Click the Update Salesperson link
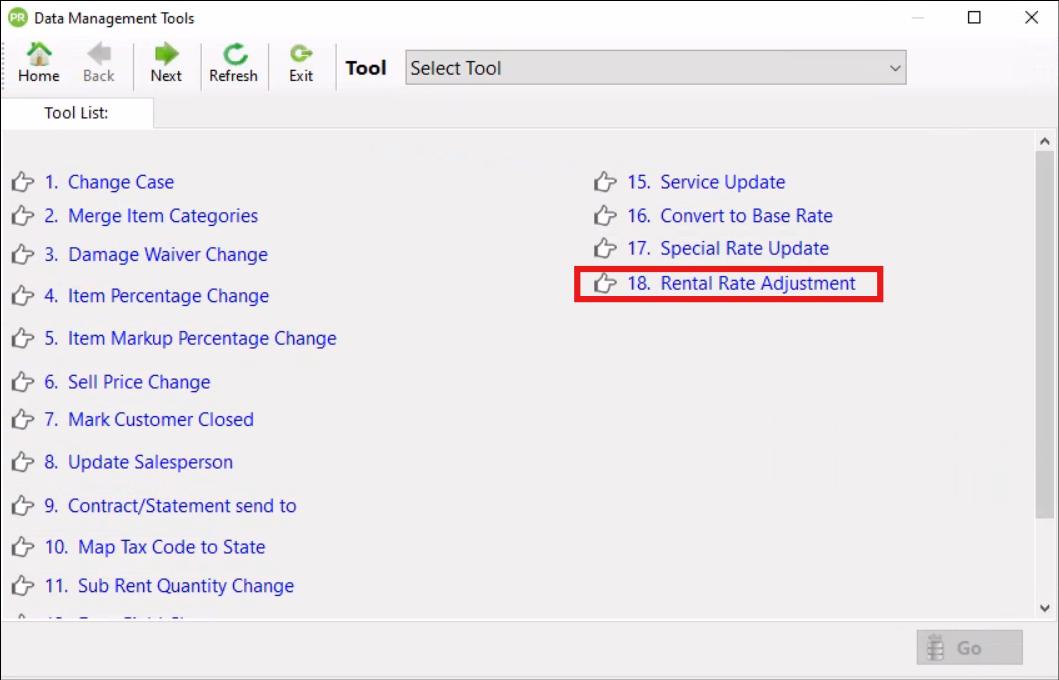Viewport: 1059px width, 680px height. (150, 462)
